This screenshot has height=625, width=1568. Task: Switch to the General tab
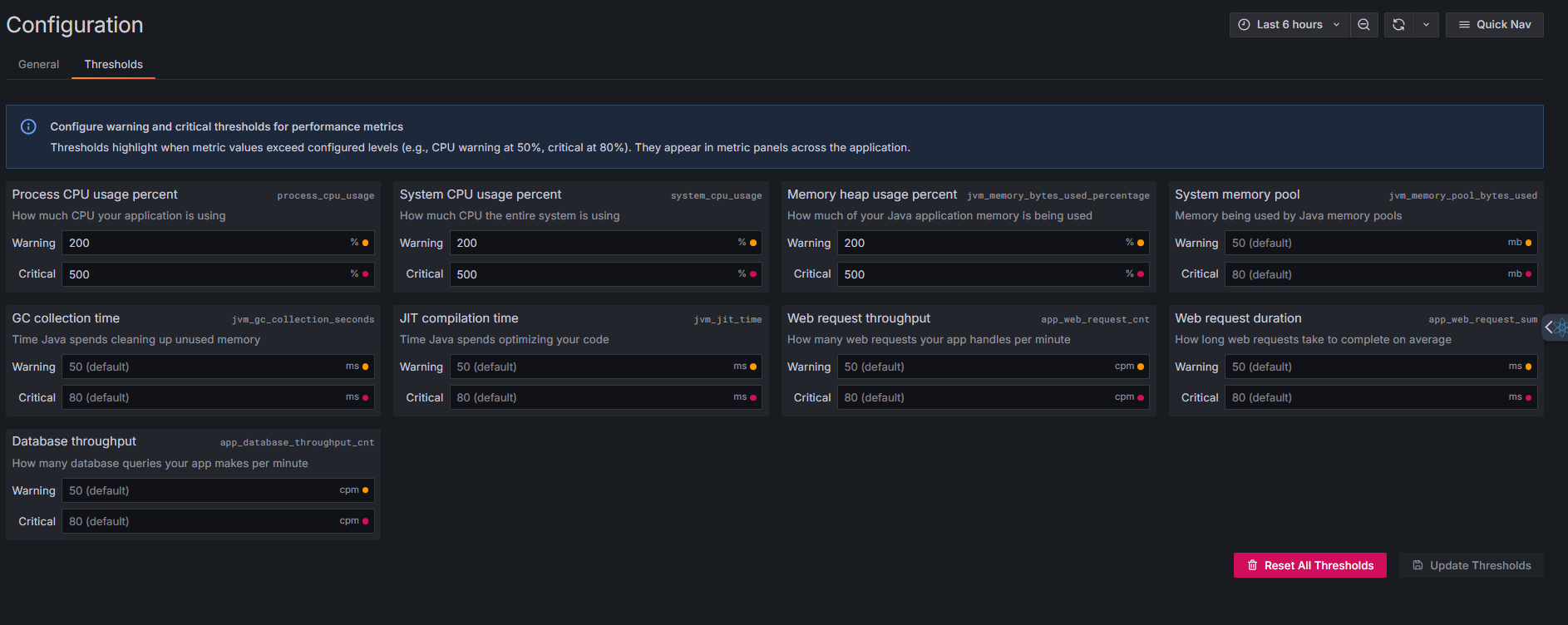(x=38, y=64)
